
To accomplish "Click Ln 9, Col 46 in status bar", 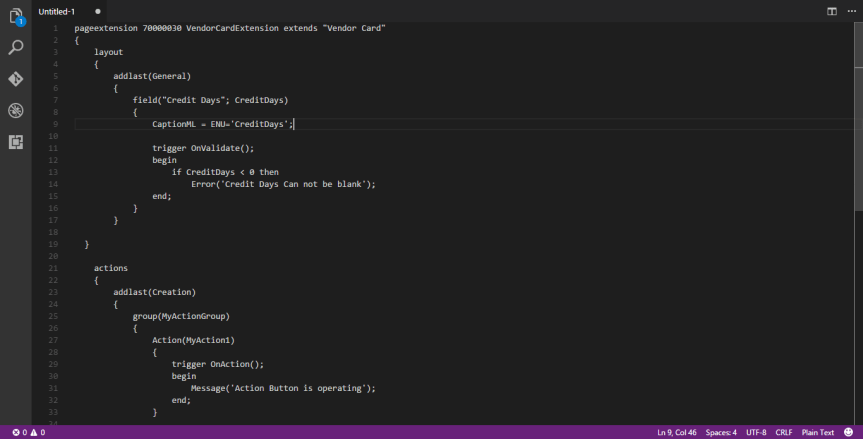I will (x=676, y=432).
